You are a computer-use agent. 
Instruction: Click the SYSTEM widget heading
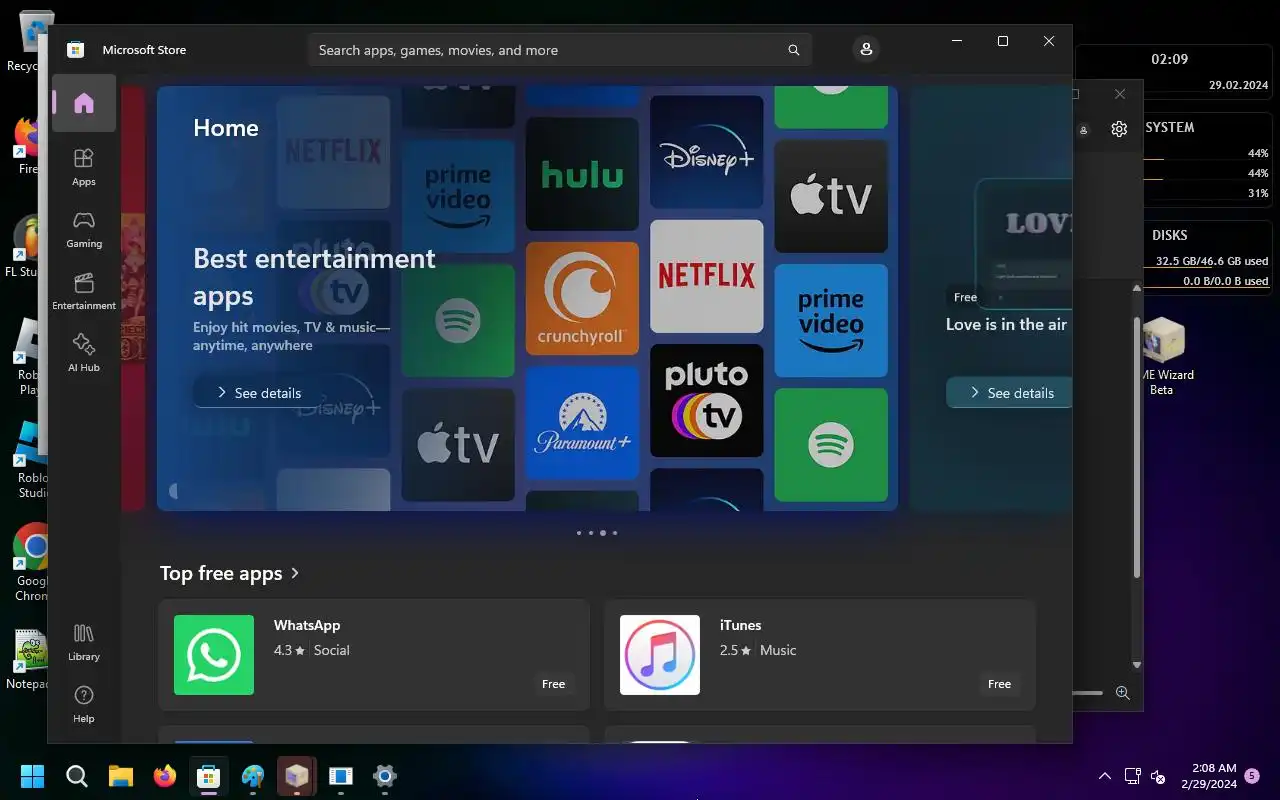click(x=1170, y=127)
